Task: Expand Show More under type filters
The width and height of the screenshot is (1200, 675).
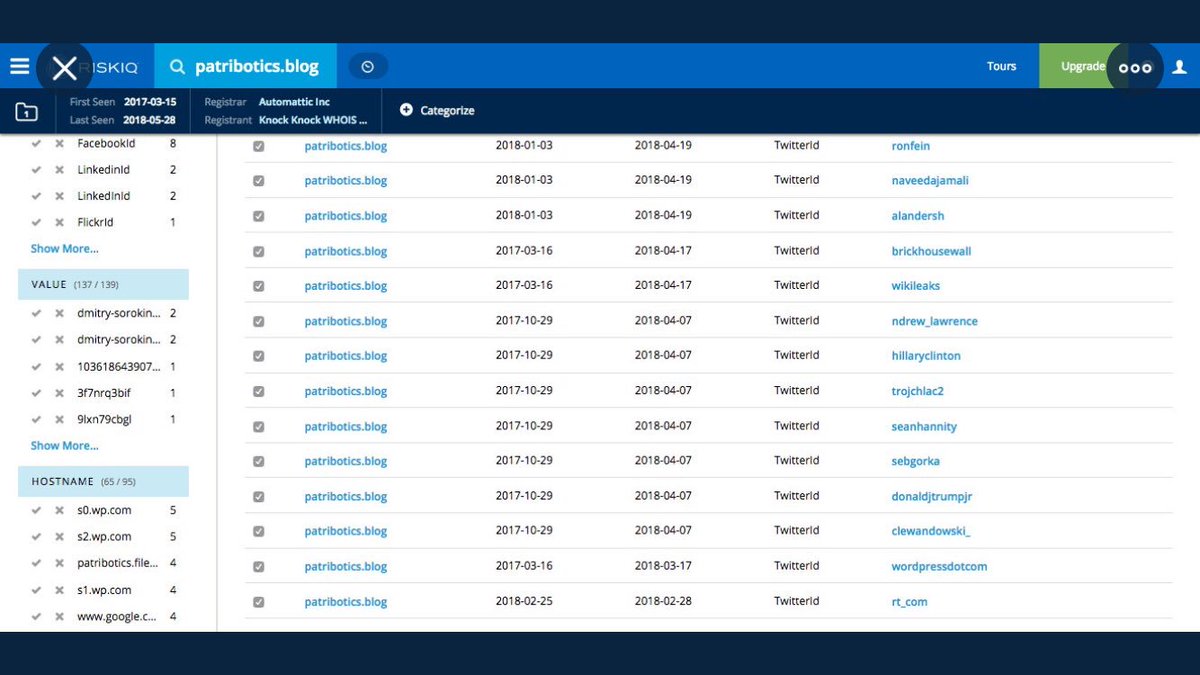Action: [x=64, y=248]
